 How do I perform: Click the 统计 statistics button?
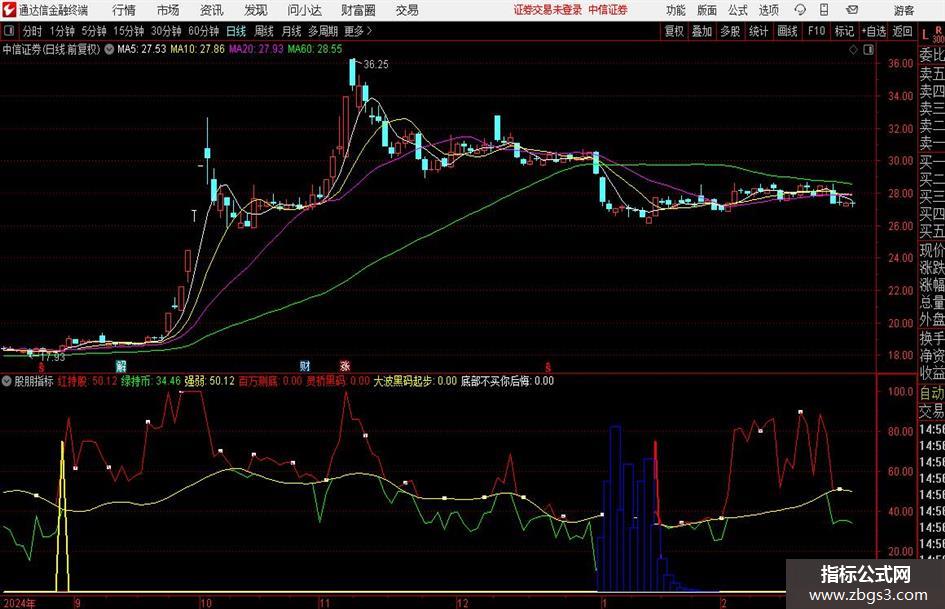click(x=758, y=31)
